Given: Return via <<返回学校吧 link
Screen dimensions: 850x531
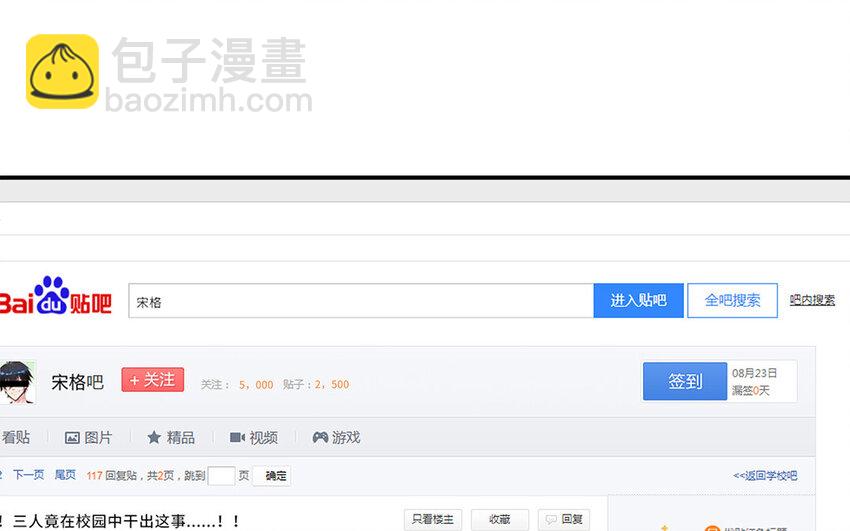Looking at the screenshot, I should pos(765,476).
